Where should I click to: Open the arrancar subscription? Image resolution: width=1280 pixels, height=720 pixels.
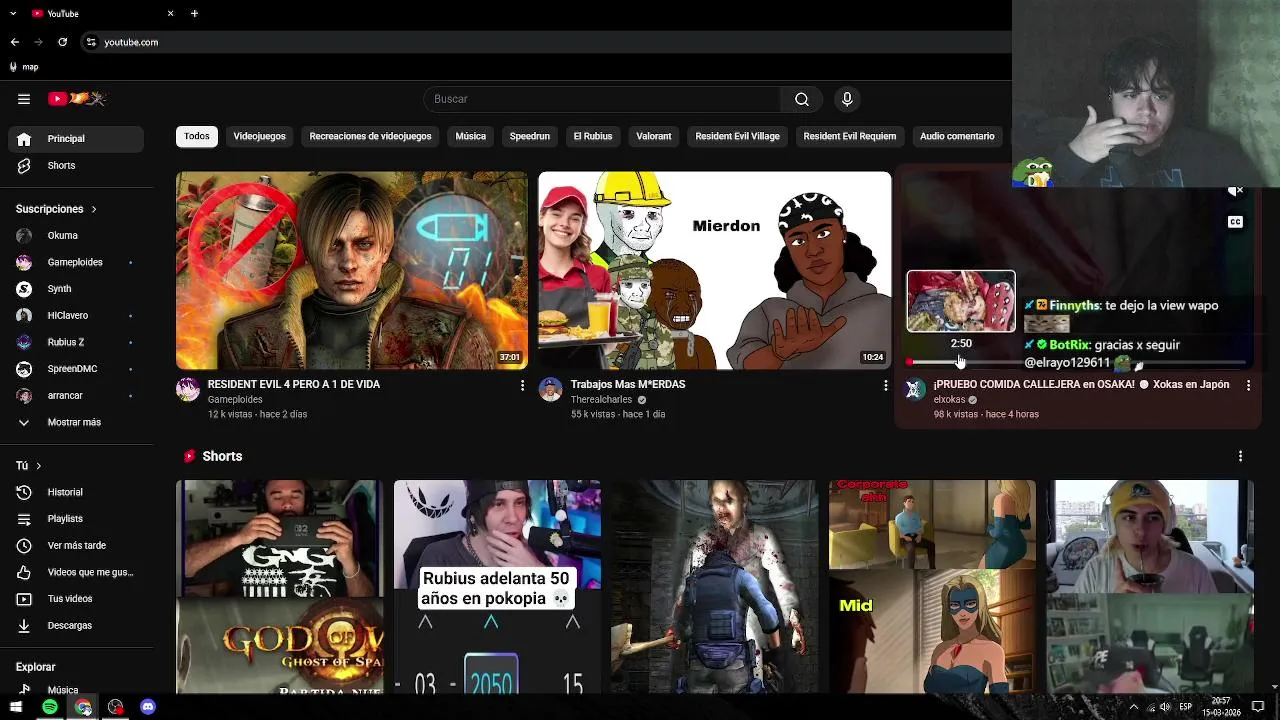[76, 396]
